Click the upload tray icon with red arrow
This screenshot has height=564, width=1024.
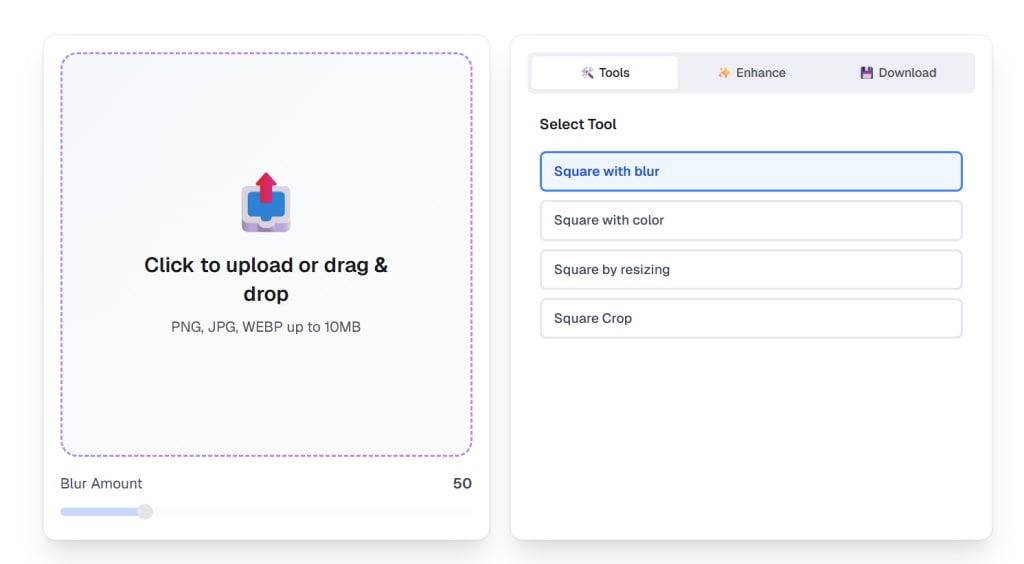click(266, 202)
